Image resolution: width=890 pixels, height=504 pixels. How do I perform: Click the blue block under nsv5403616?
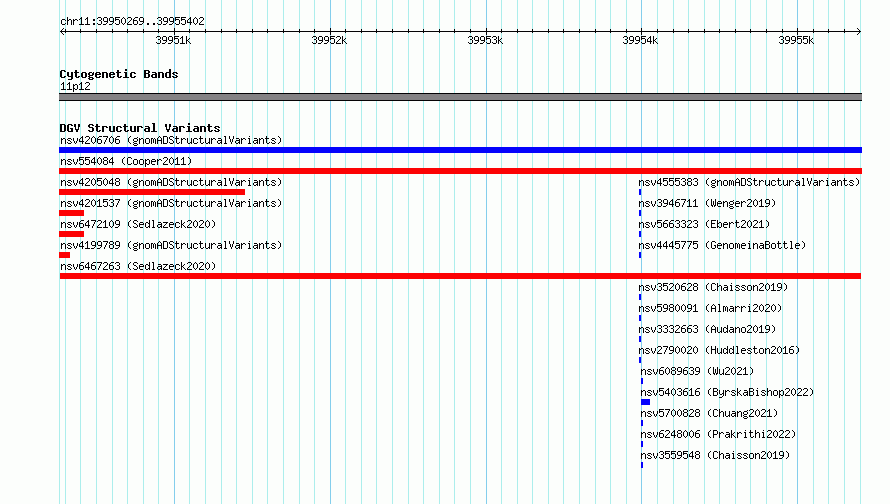(645, 402)
